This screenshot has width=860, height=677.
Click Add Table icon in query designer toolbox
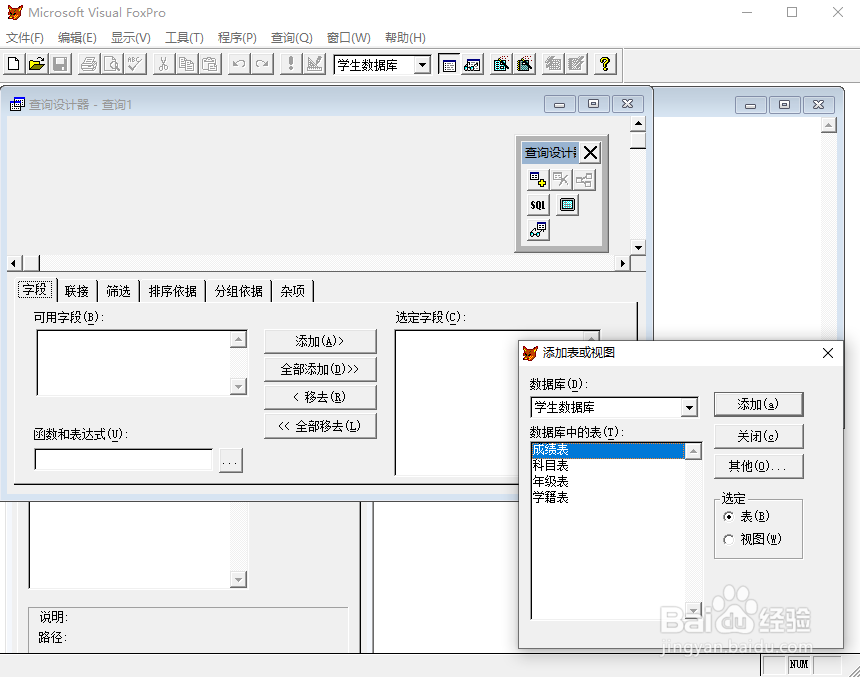pos(538,179)
